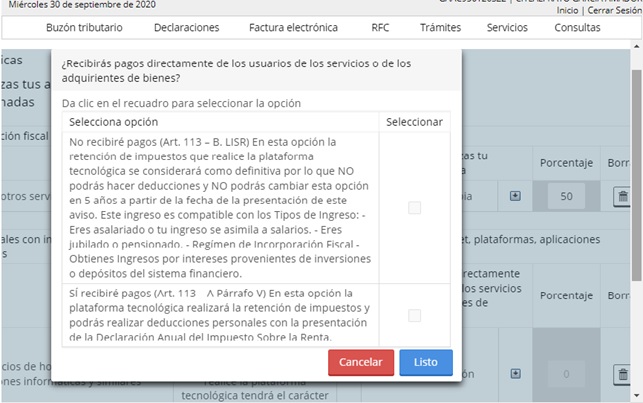Click the percentage field showing 50

coord(566,197)
